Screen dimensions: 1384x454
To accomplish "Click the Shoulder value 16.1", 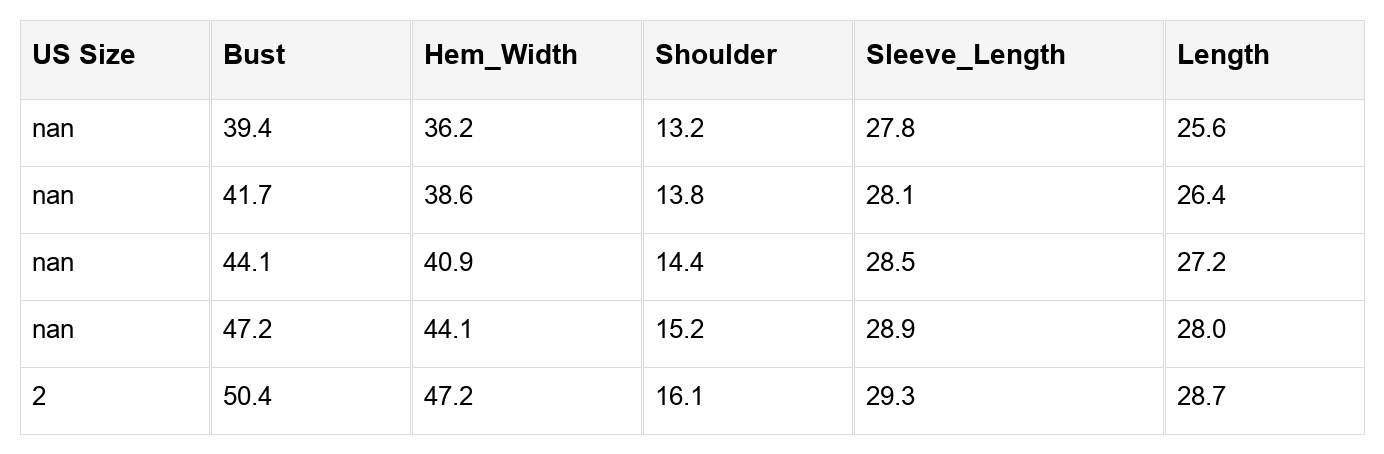I will coord(680,397).
